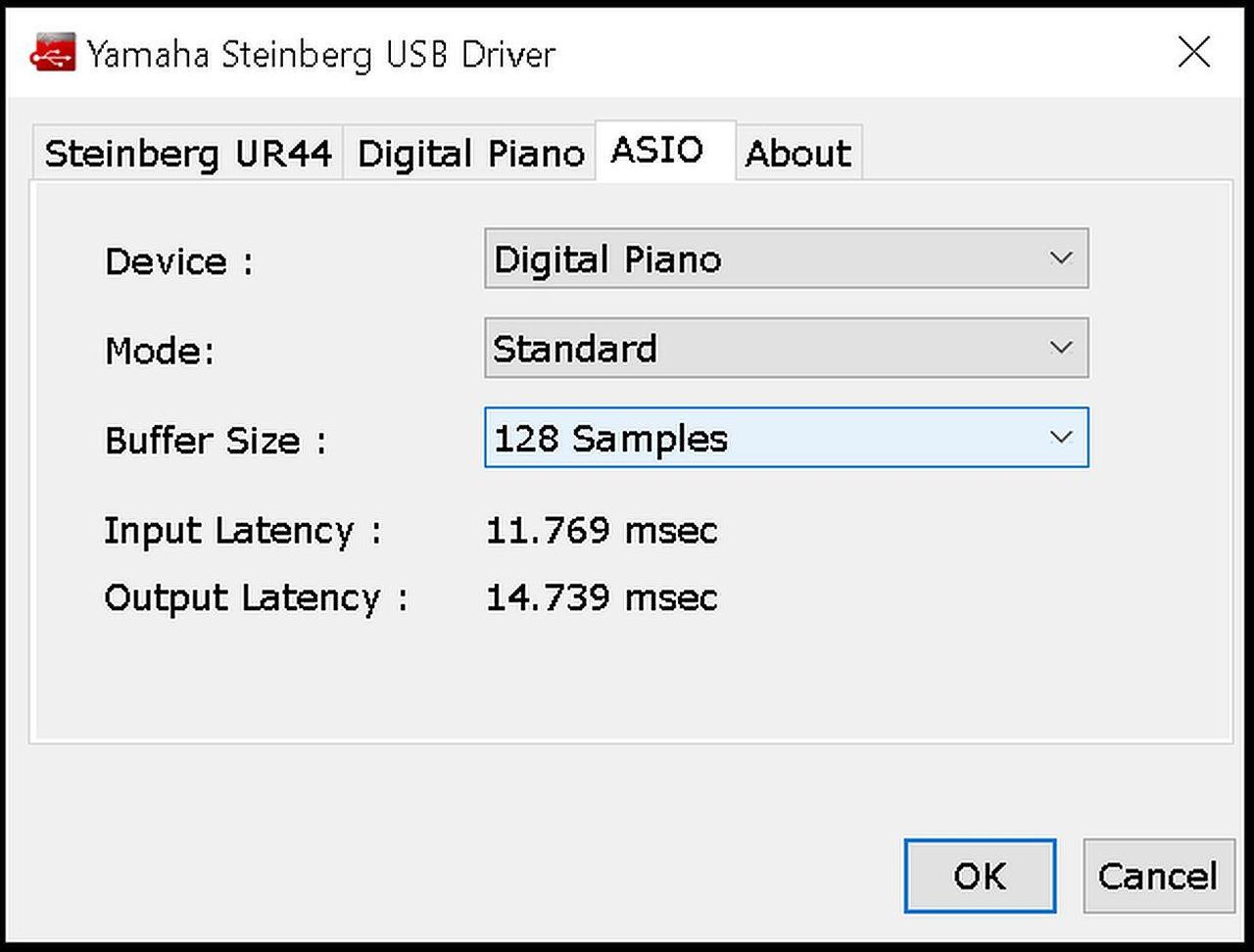The width and height of the screenshot is (1254, 952).
Task: Switch to the Steinberg UR44 tab
Action: (188, 154)
